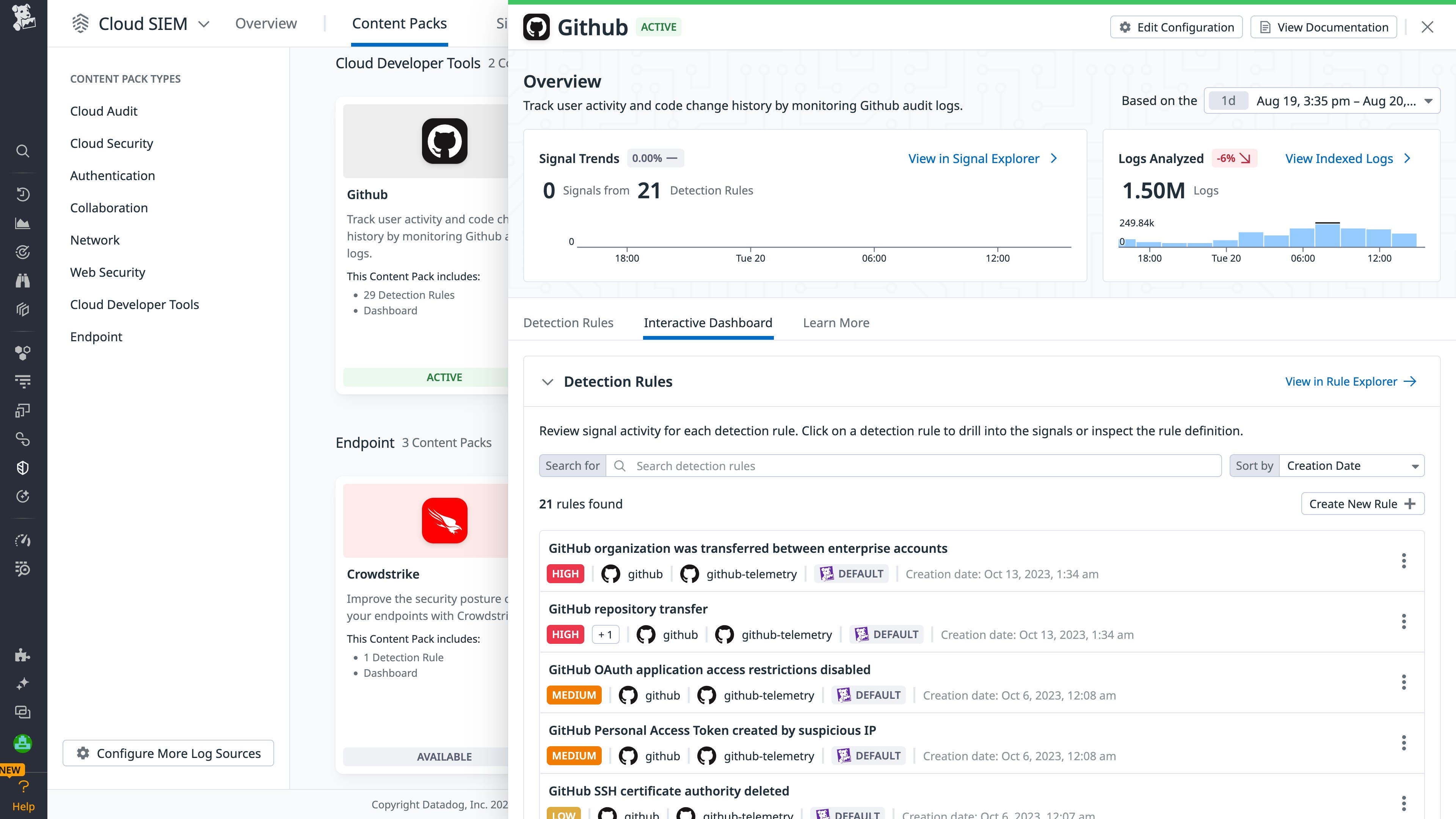Click the orange Help question mark icon

[x=23, y=786]
